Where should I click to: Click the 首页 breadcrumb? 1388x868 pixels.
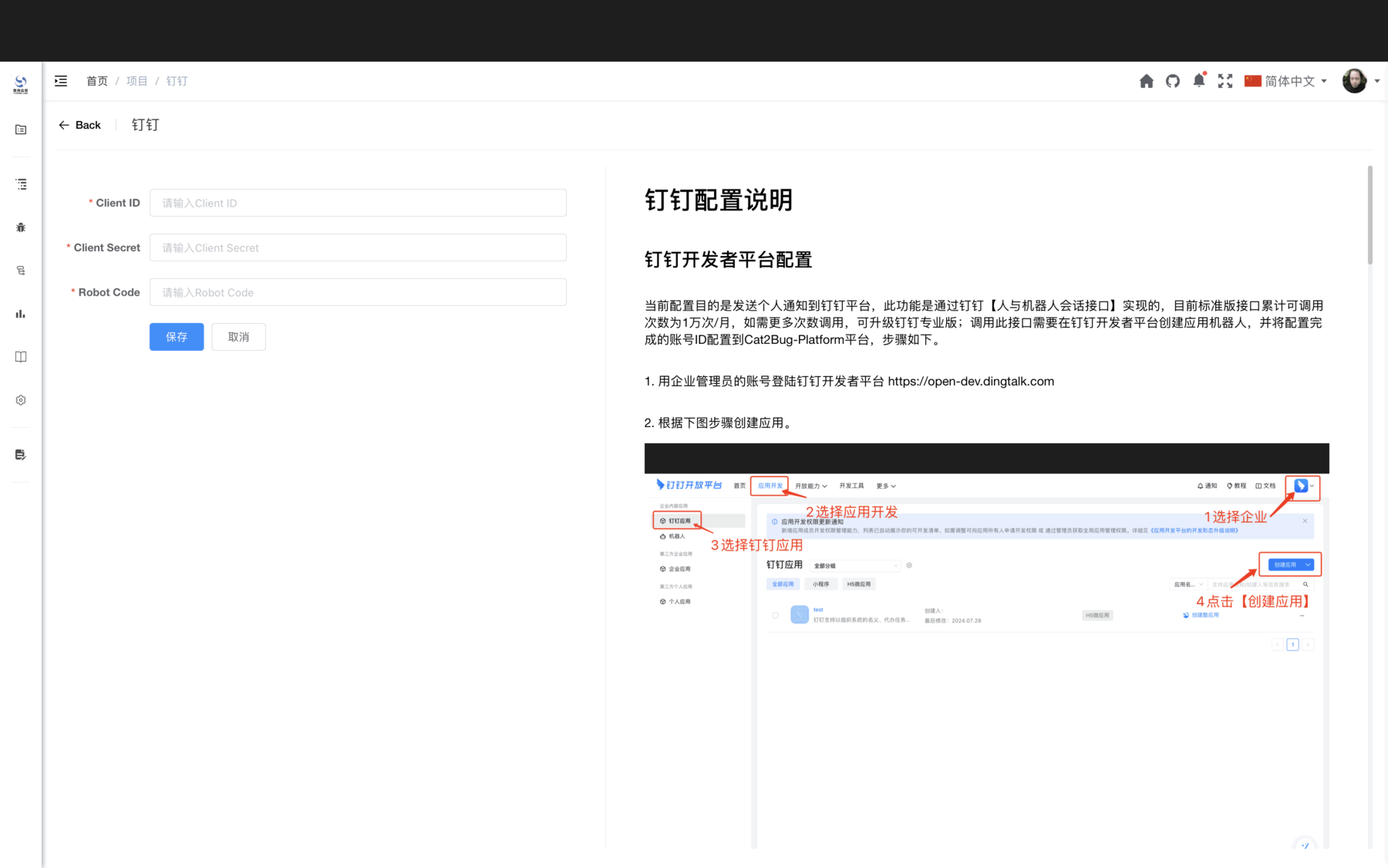coord(97,81)
